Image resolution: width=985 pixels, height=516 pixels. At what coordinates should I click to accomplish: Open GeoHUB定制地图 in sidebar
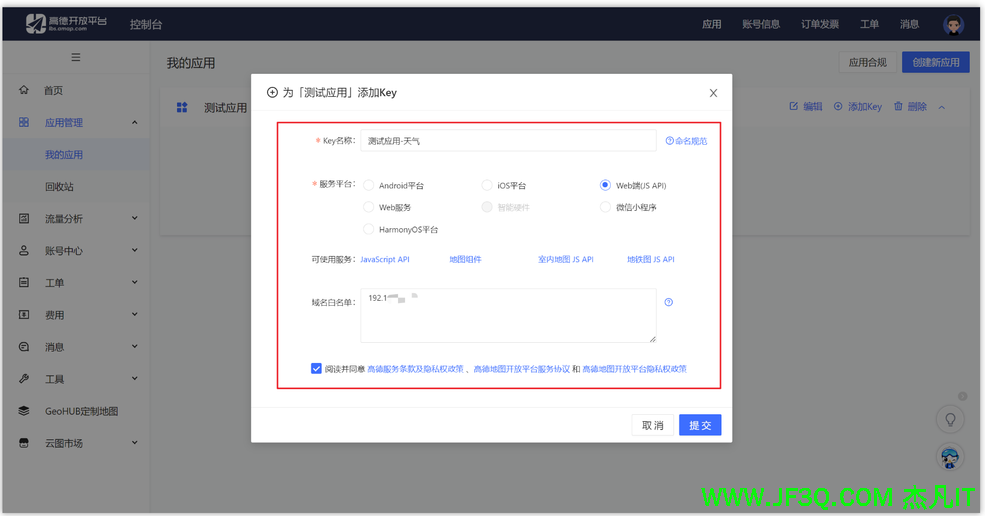tap(81, 411)
